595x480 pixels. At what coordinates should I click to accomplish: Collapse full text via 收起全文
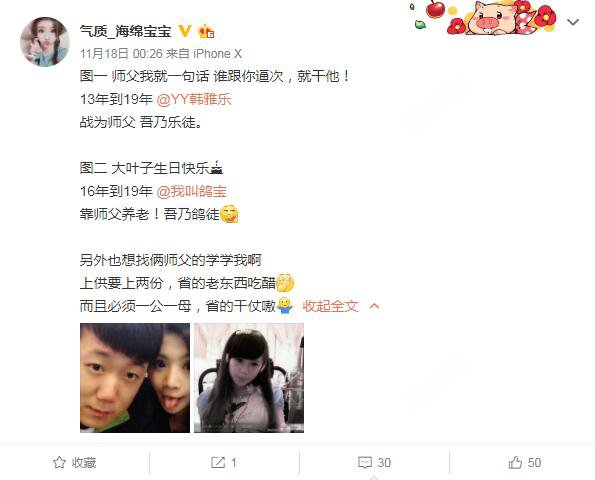tap(331, 306)
